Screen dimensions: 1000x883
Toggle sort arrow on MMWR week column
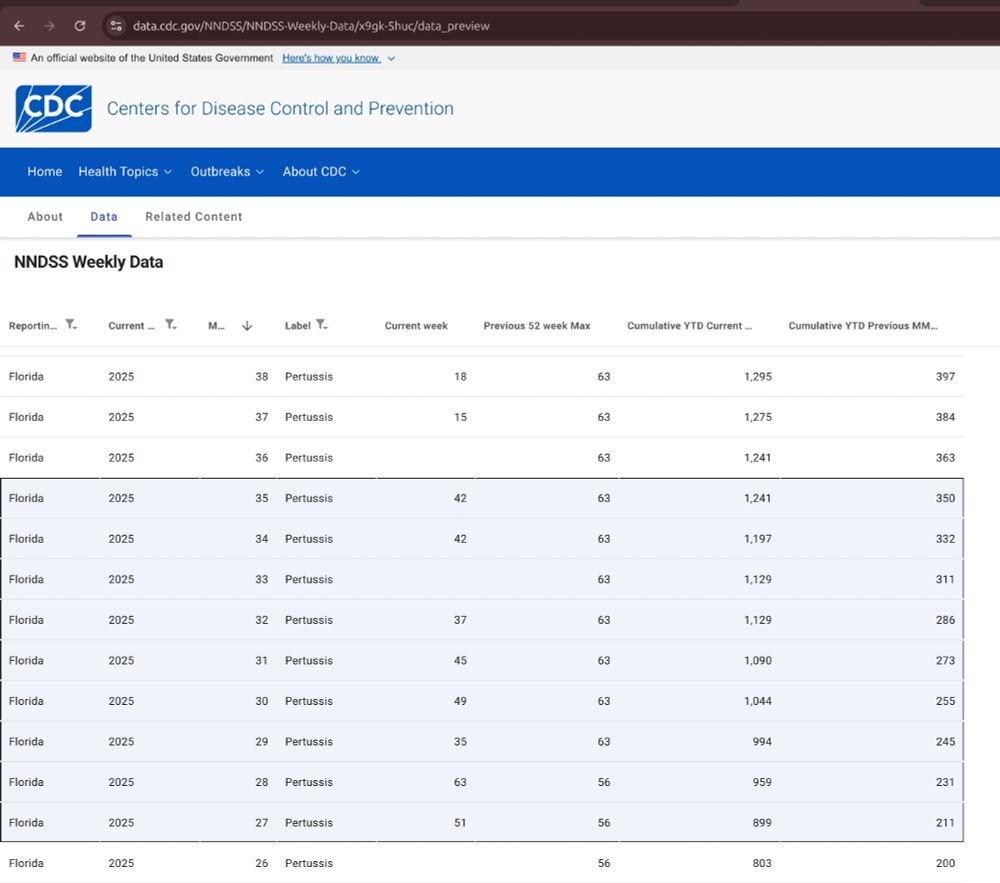pos(247,326)
